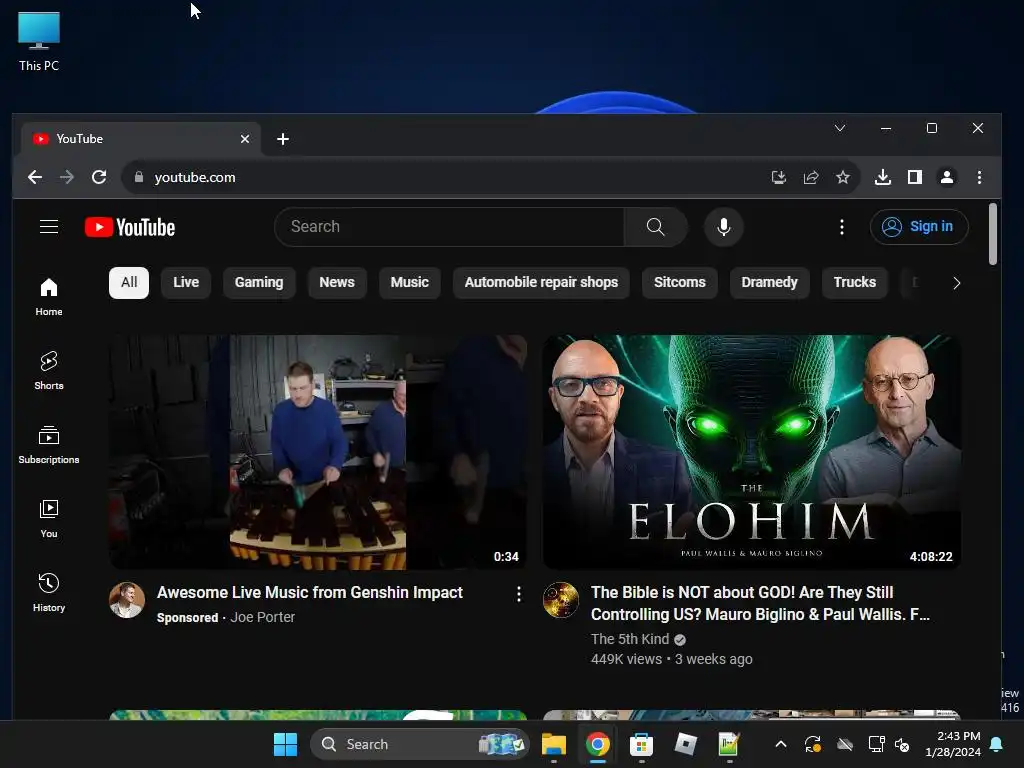Viewport: 1024px width, 768px height.
Task: Click Chrome icon in taskbar
Action: [x=598, y=744]
